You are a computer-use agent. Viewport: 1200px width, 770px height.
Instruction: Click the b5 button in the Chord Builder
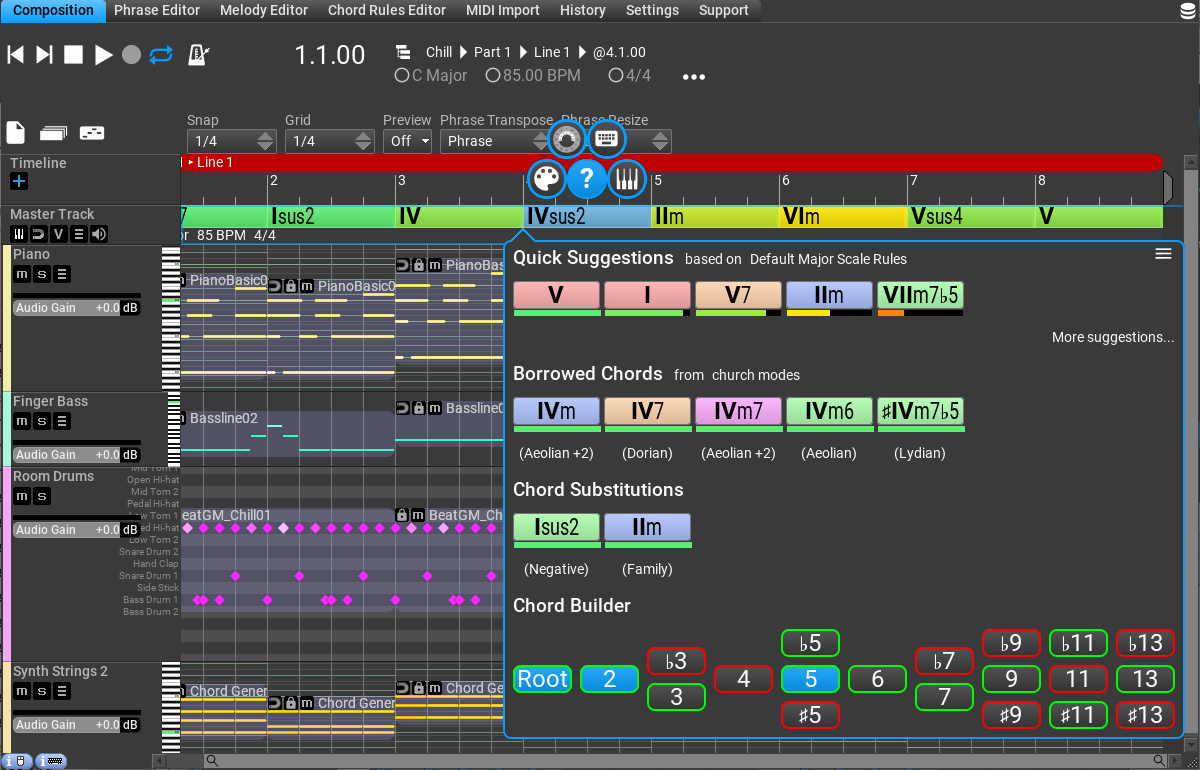(810, 643)
